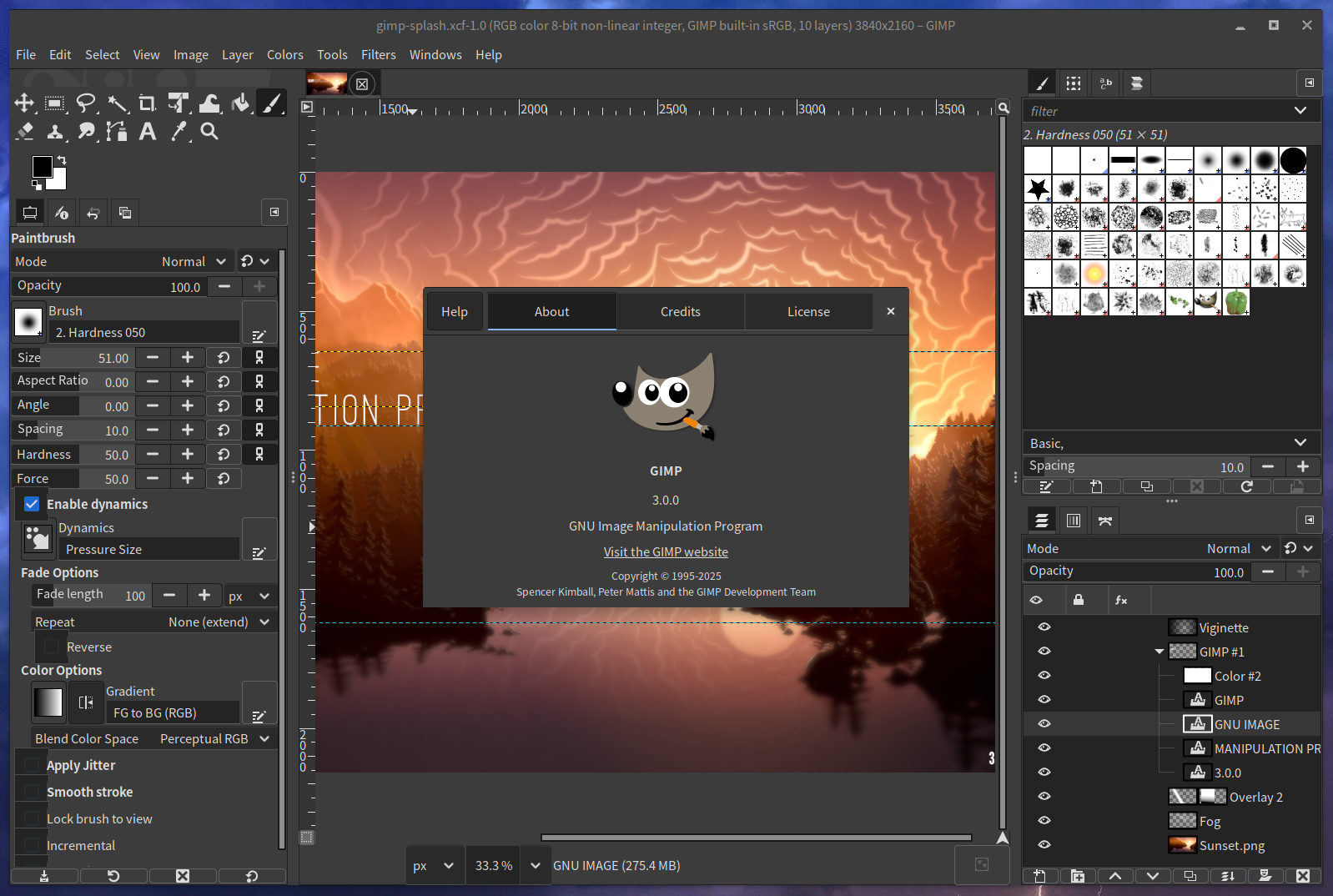Open the fade length px unit dropdown
The height and width of the screenshot is (896, 1333).
point(250,596)
